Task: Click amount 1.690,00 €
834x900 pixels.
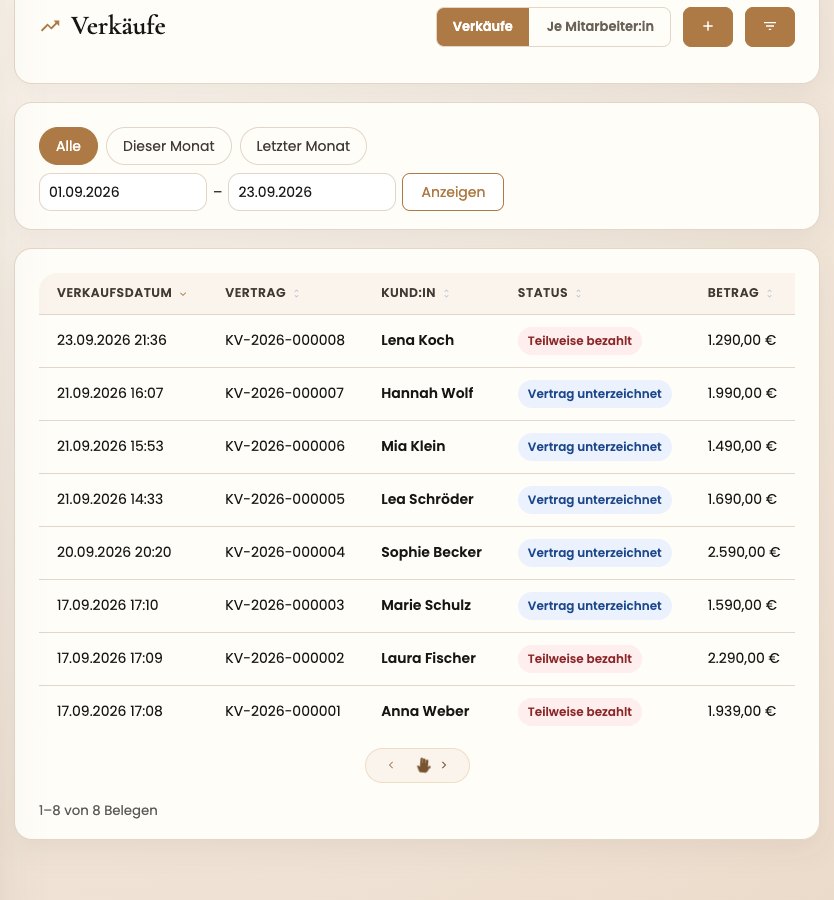Action: [742, 499]
